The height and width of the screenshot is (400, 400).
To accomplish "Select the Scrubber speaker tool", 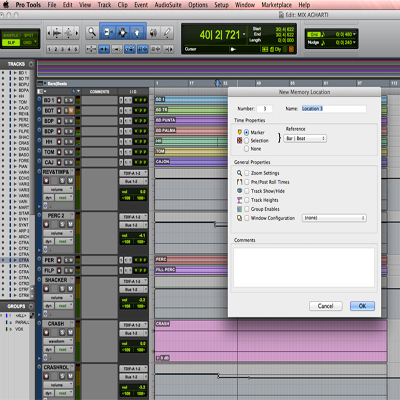I will [153, 32].
